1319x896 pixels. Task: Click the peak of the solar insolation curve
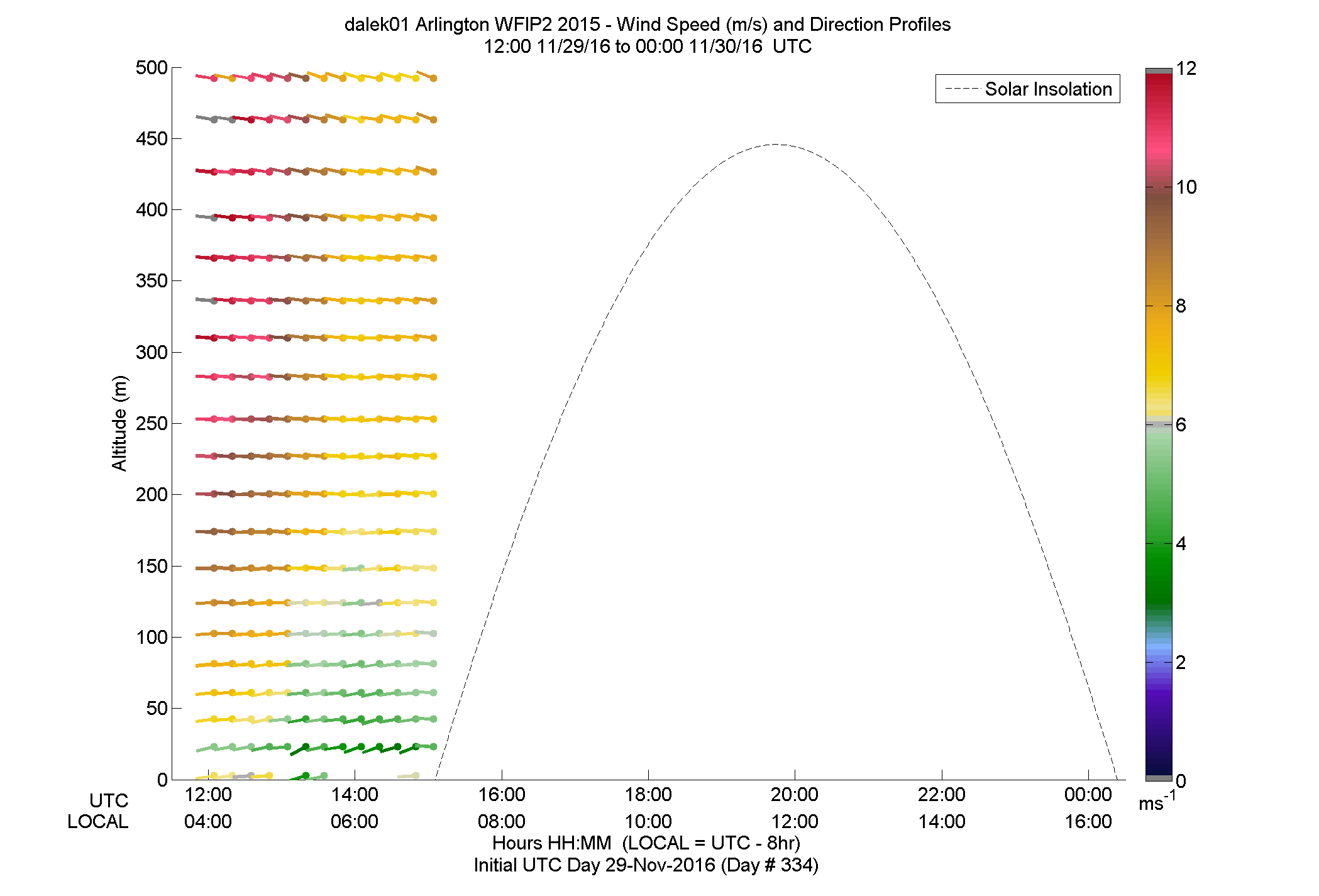(777, 145)
